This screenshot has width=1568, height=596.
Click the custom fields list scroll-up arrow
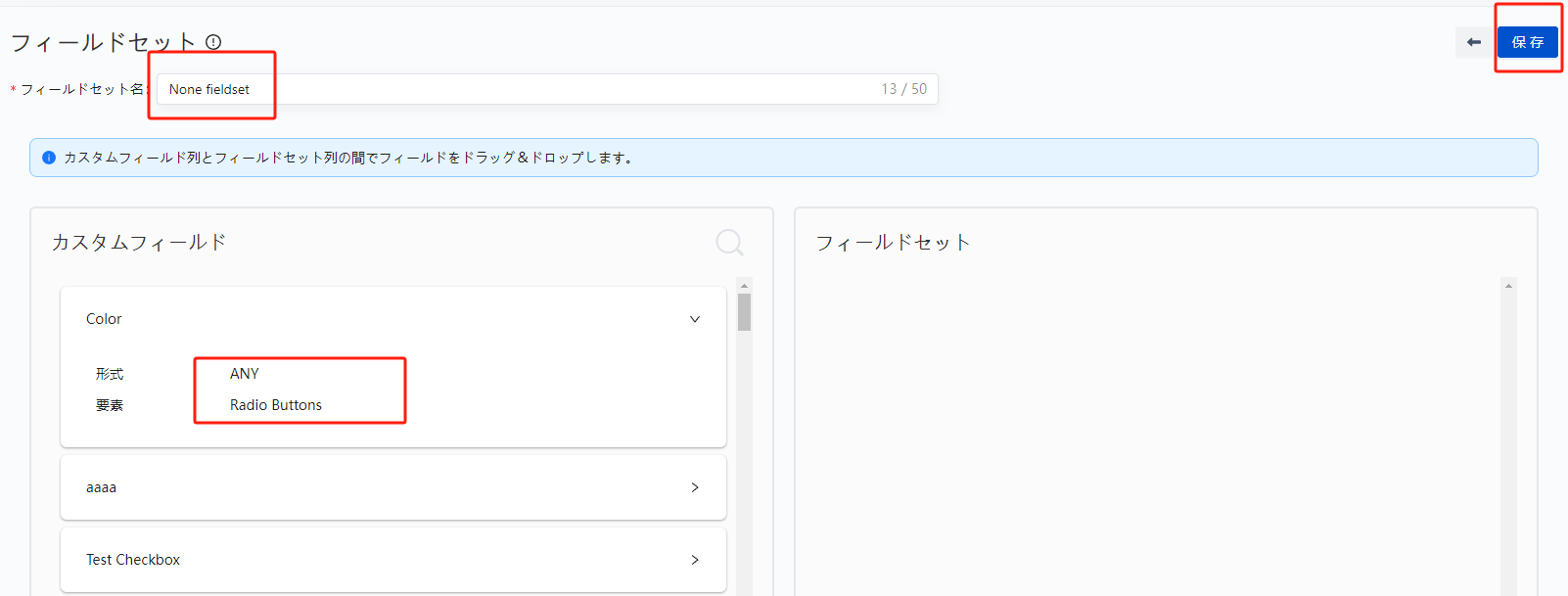point(744,286)
